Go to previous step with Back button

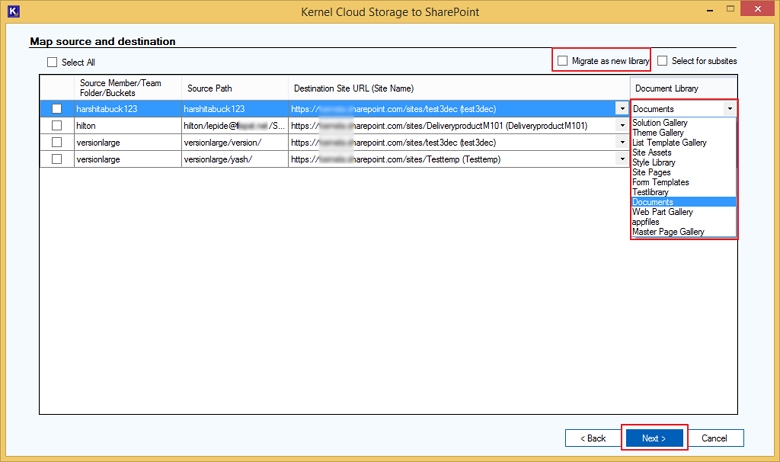(593, 438)
